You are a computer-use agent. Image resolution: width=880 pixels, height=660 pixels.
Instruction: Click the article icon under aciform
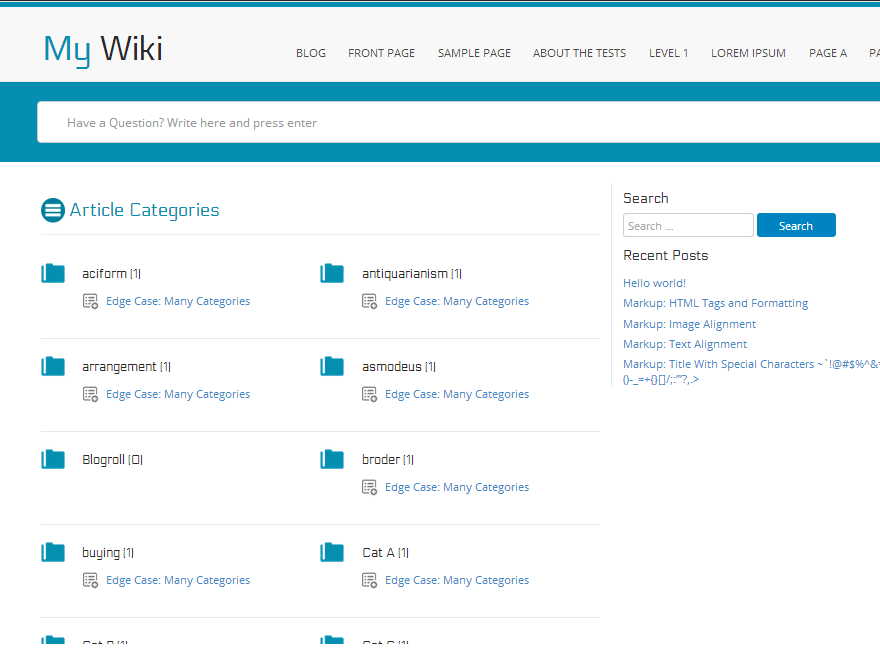90,301
